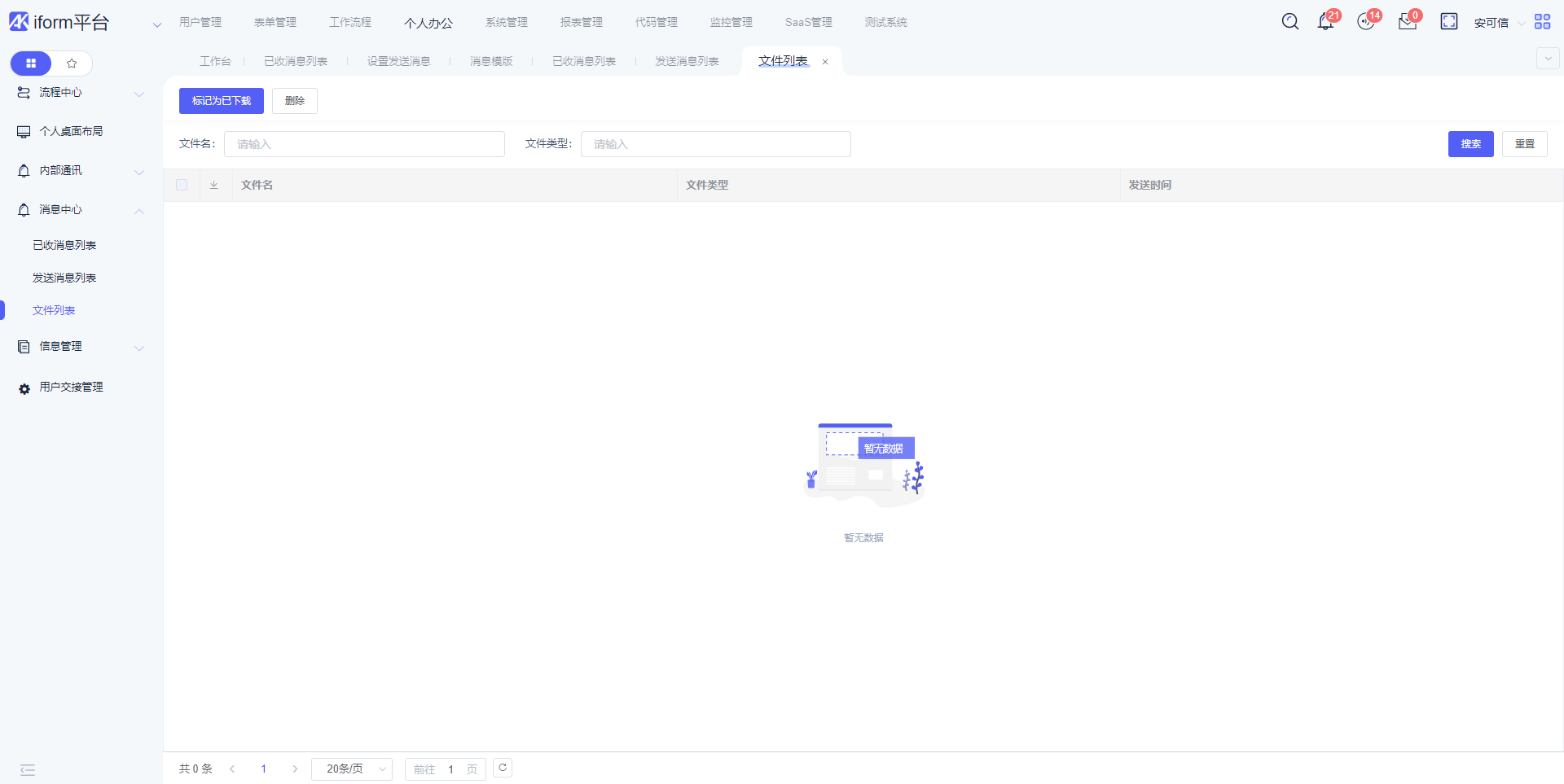The width and height of the screenshot is (1564, 784).
Task: Collapse the sidebar using bottom-left icon
Action: tap(28, 770)
